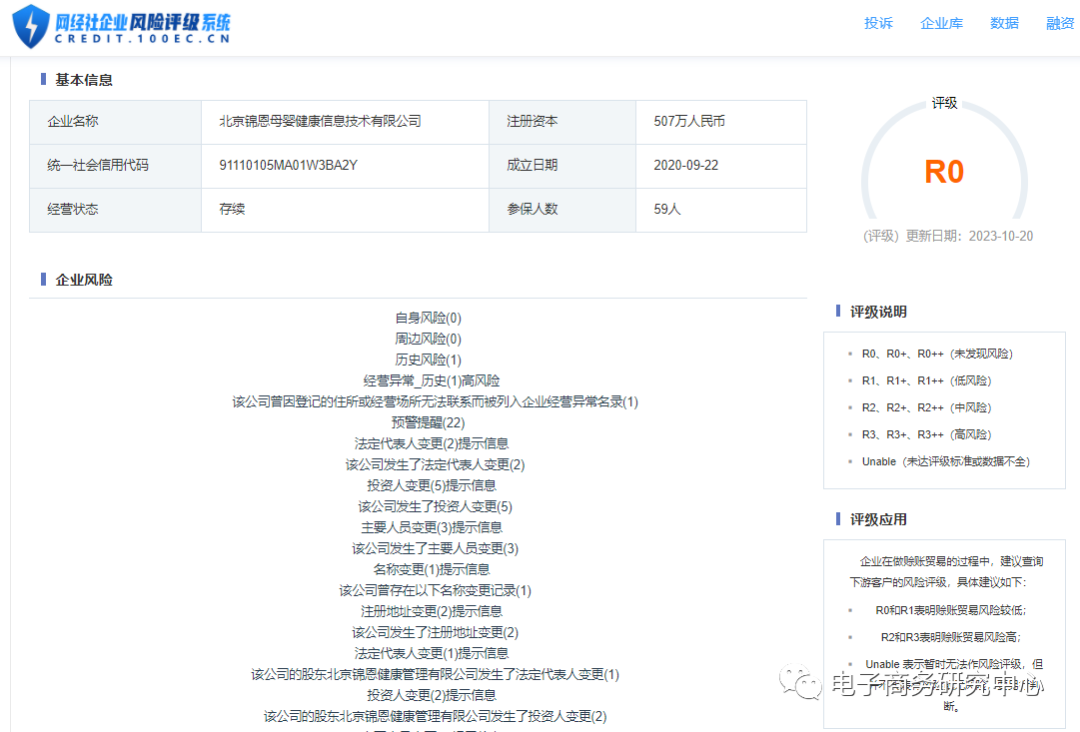Expand the 周边风险(0) risk category
1080x732 pixels.
click(427, 338)
